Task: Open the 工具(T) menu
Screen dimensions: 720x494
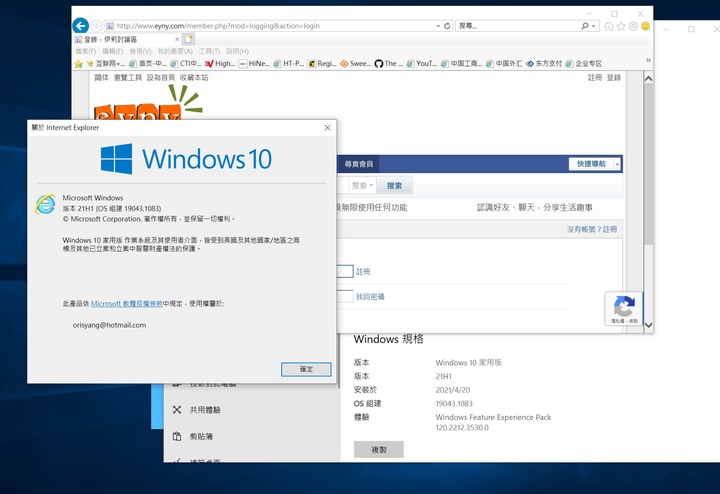Action: tap(209, 51)
